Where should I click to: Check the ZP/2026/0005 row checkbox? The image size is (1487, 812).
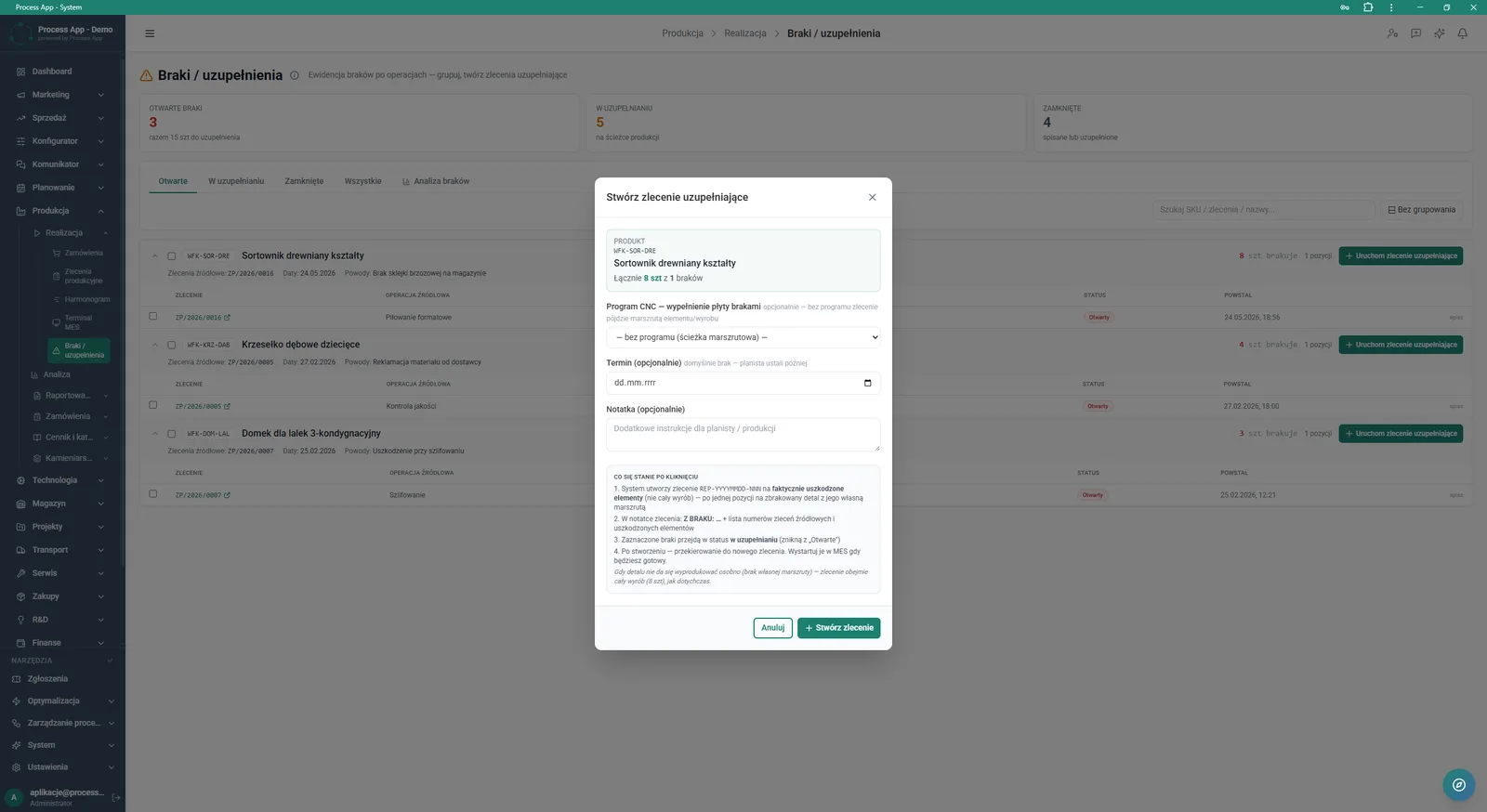click(153, 405)
